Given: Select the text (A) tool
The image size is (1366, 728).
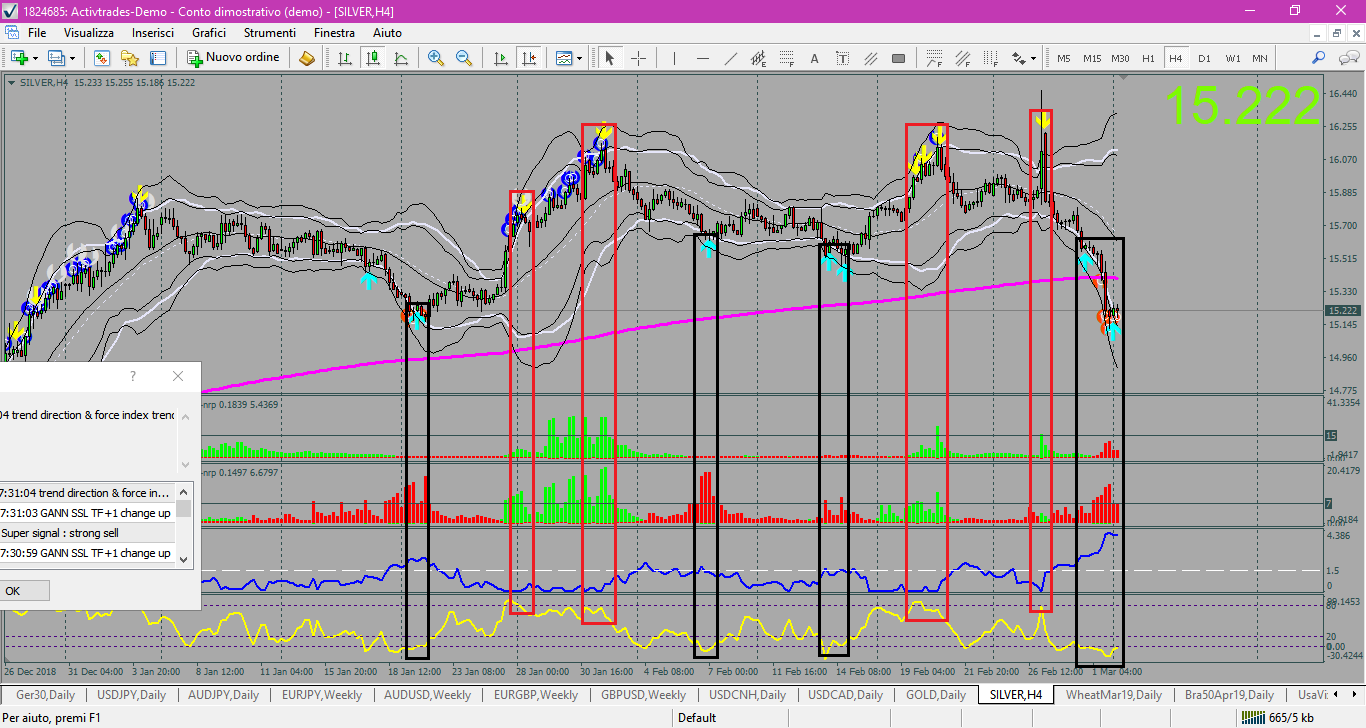Looking at the screenshot, I should click(814, 58).
